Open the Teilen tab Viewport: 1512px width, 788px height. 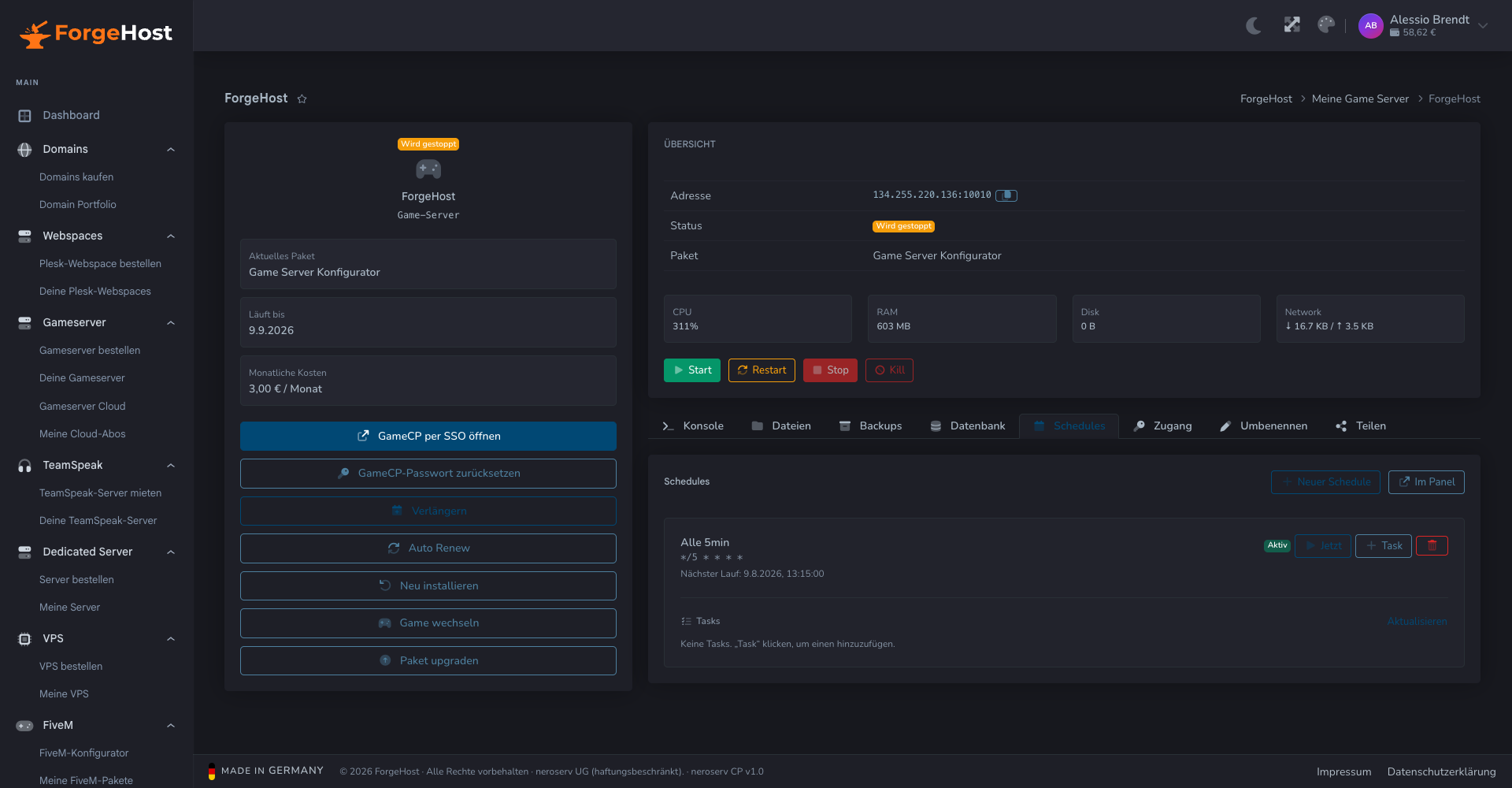(x=1362, y=426)
